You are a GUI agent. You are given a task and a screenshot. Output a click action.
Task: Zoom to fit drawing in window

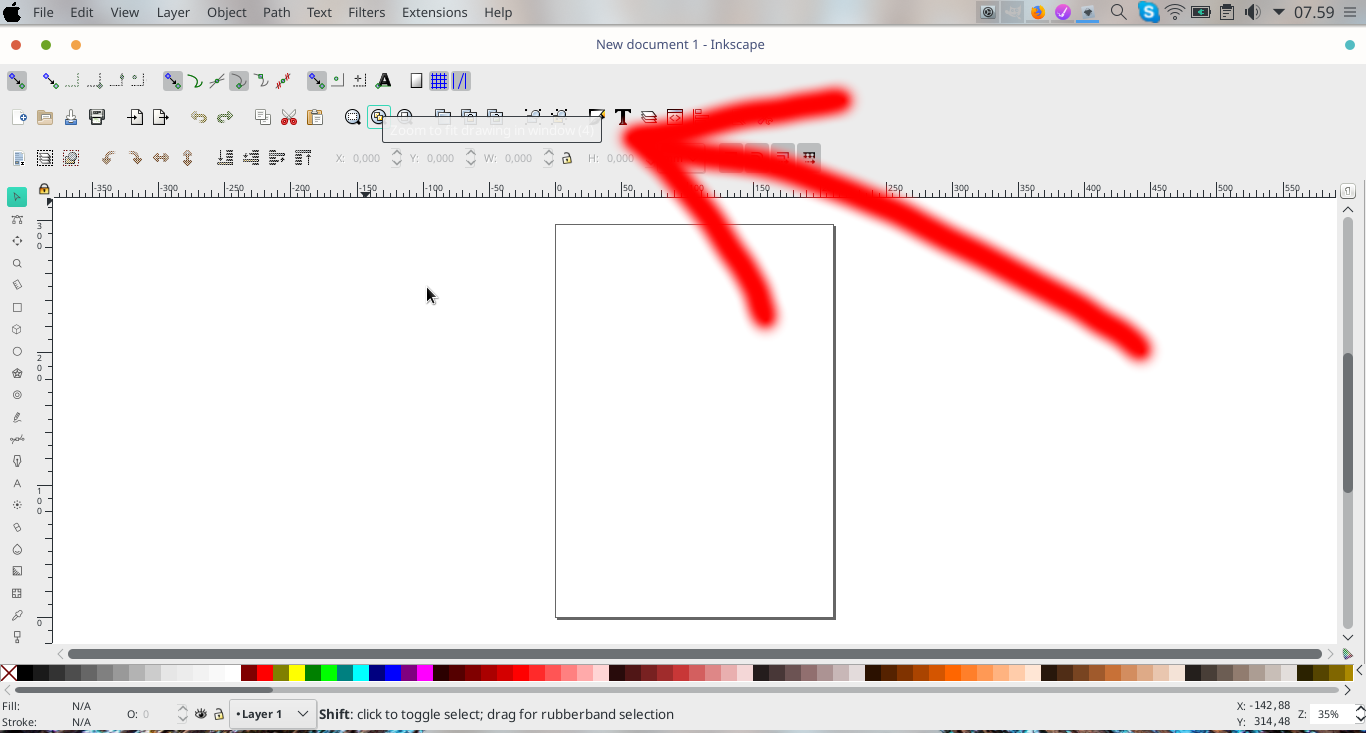378,117
